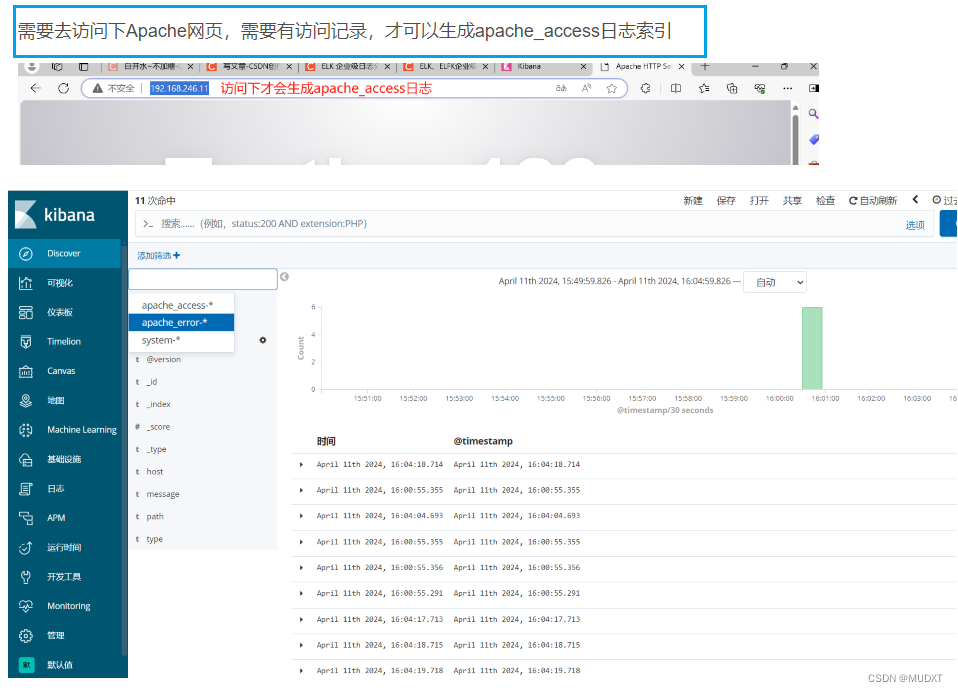Click the @timestamp column header
This screenshot has height=692, width=958.
[x=483, y=441]
